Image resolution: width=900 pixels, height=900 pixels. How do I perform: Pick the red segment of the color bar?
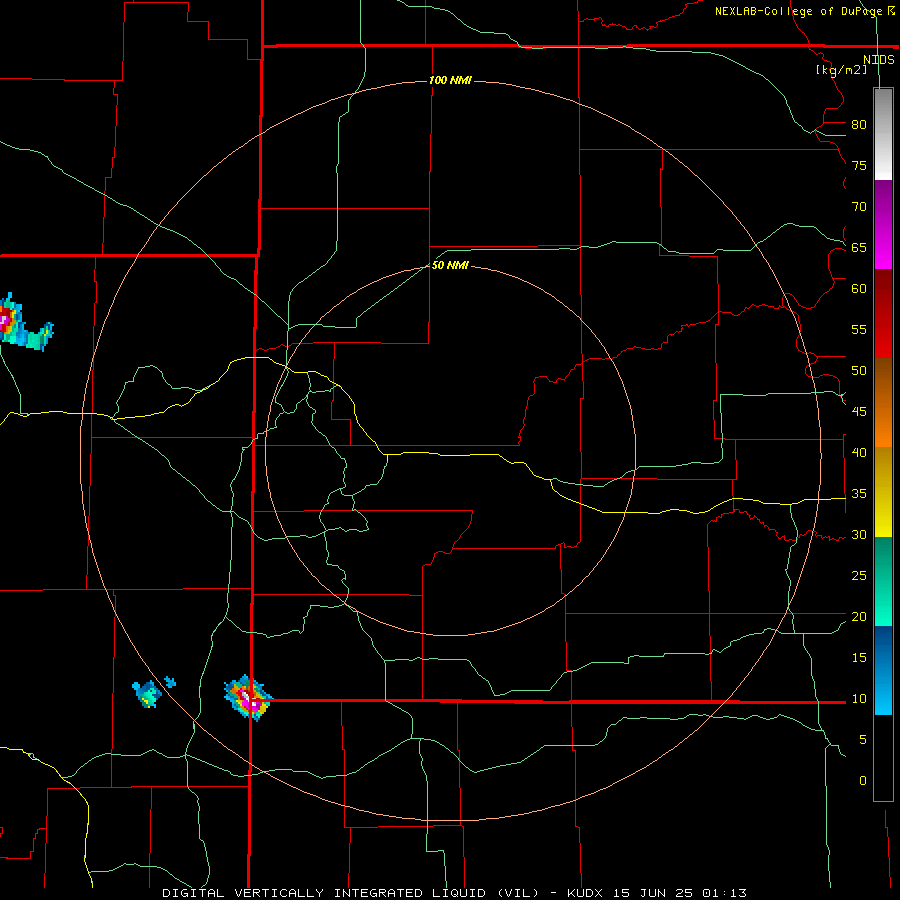(x=883, y=313)
